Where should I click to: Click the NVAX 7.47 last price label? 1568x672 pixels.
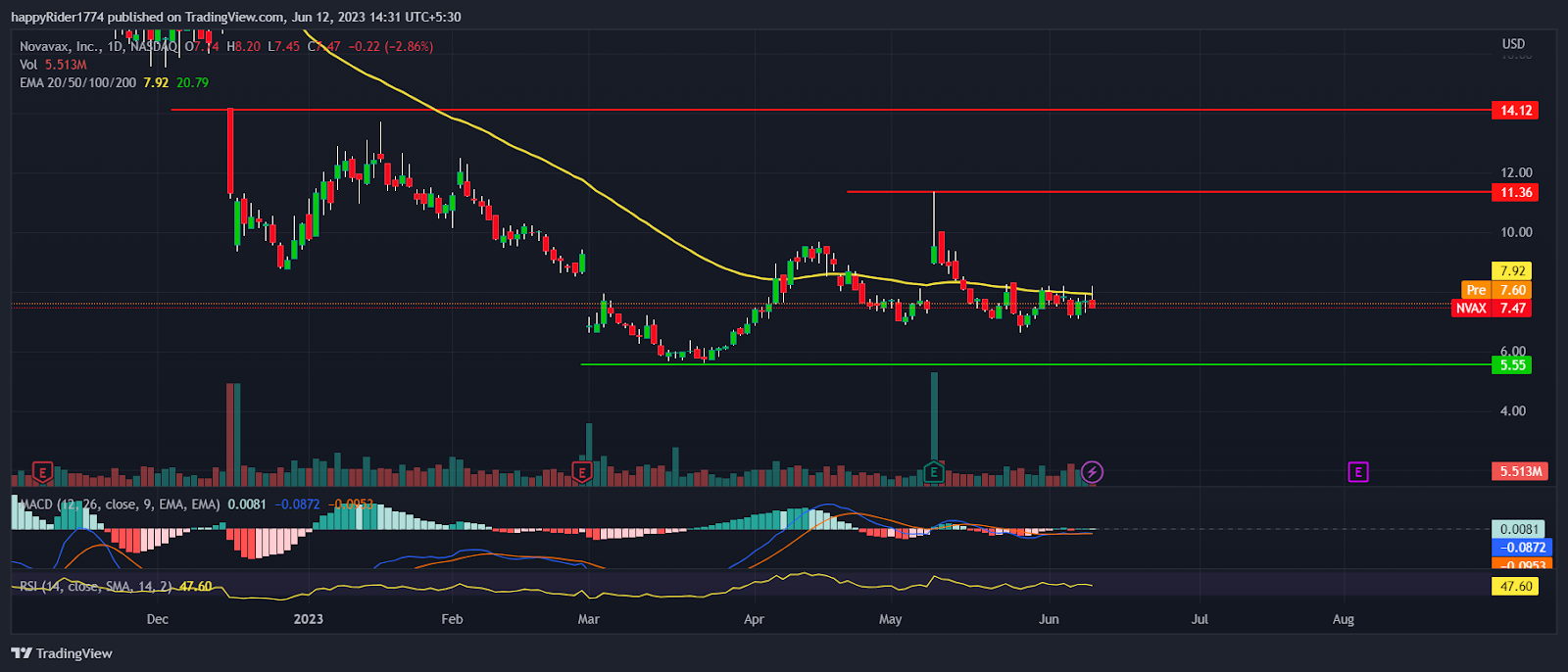[1492, 309]
